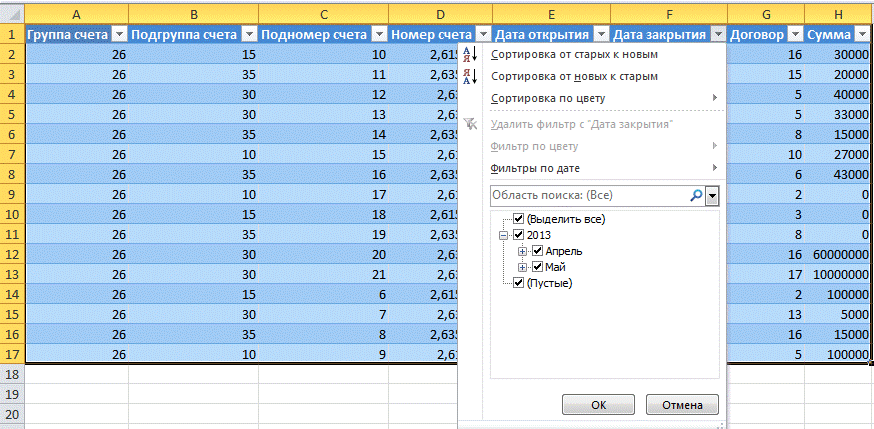Open the search area dropdown arrow
874x429 pixels.
coord(712,196)
